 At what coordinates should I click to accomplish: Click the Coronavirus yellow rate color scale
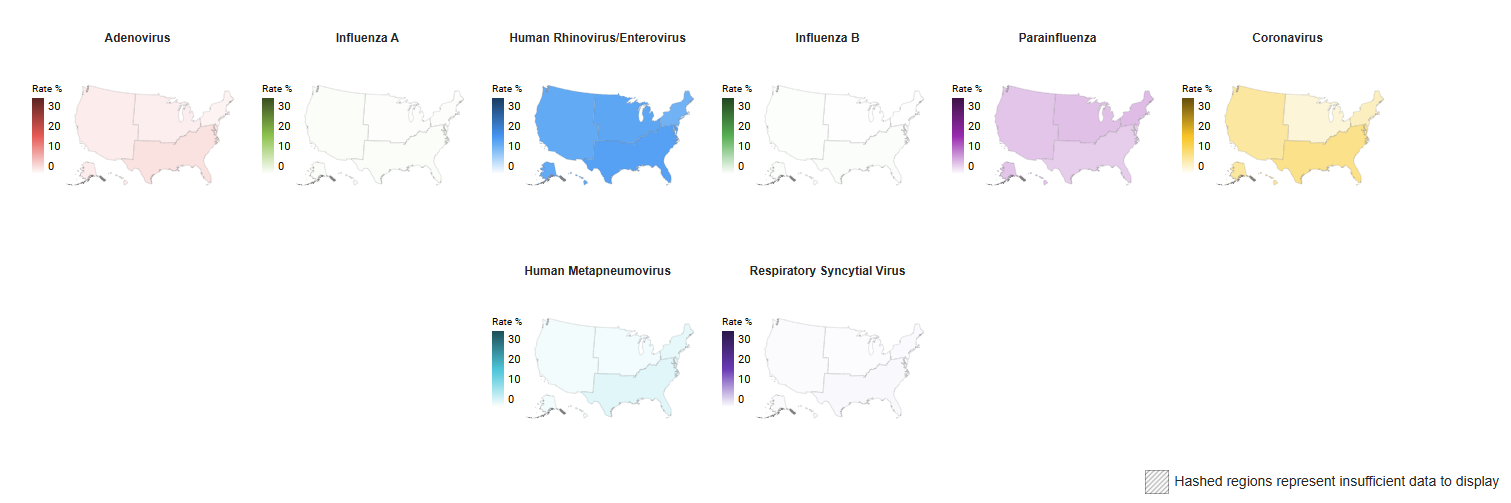1188,135
